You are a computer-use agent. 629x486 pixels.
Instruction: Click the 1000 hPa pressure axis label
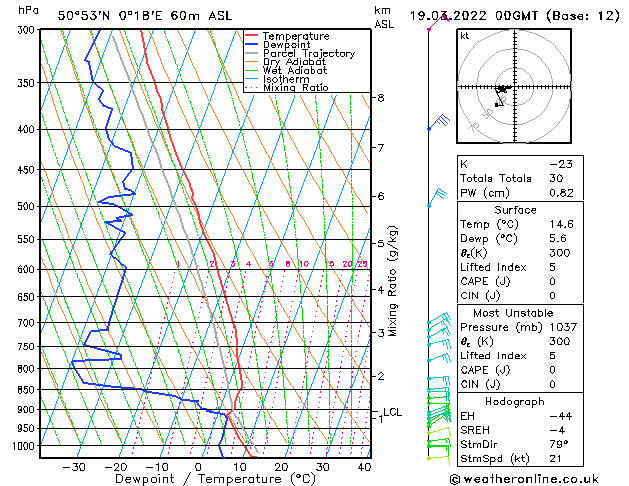[x=26, y=446]
